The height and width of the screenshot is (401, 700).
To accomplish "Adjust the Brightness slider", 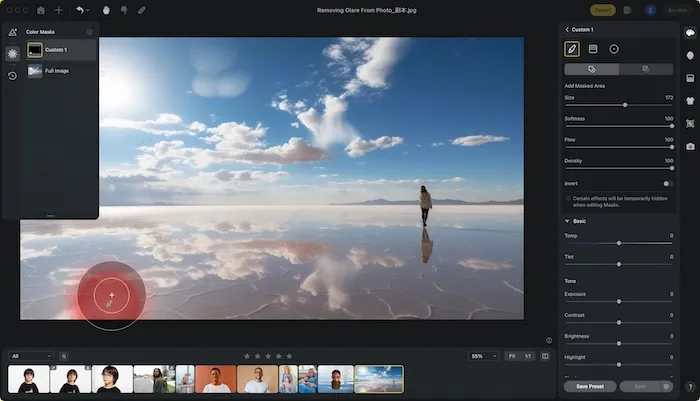I will [619, 343].
